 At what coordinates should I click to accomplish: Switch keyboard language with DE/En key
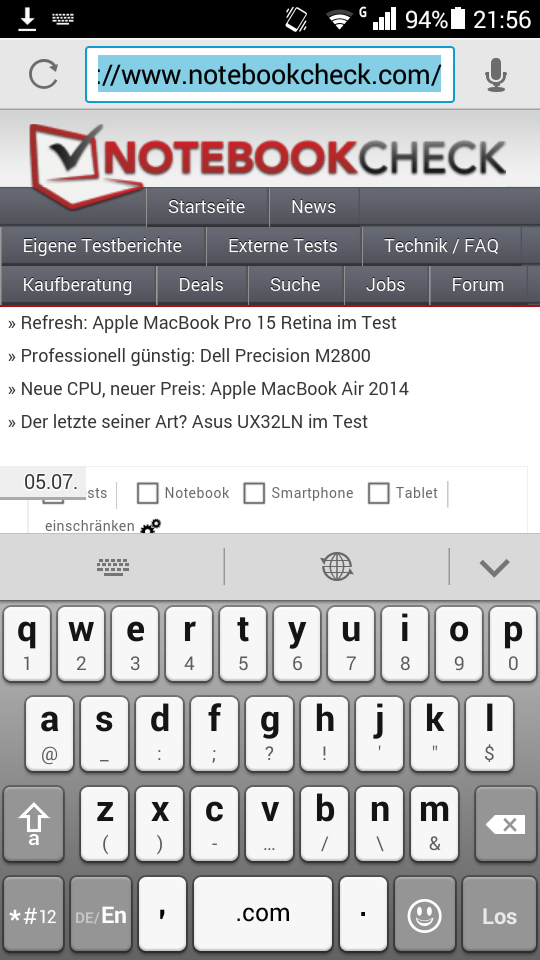pyautogui.click(x=101, y=916)
